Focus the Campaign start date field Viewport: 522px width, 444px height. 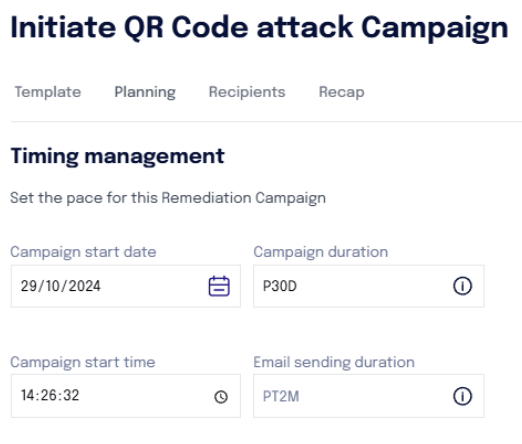click(x=126, y=286)
